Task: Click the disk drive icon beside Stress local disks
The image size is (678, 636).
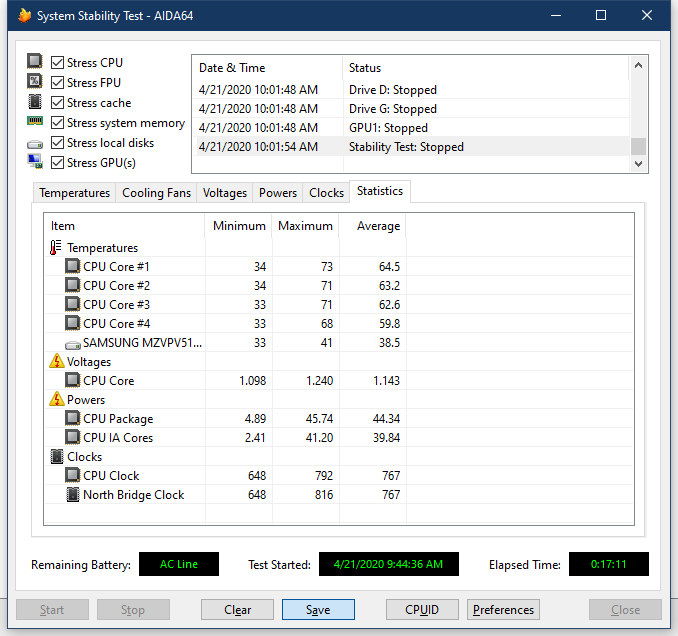Action: pyautogui.click(x=35, y=144)
